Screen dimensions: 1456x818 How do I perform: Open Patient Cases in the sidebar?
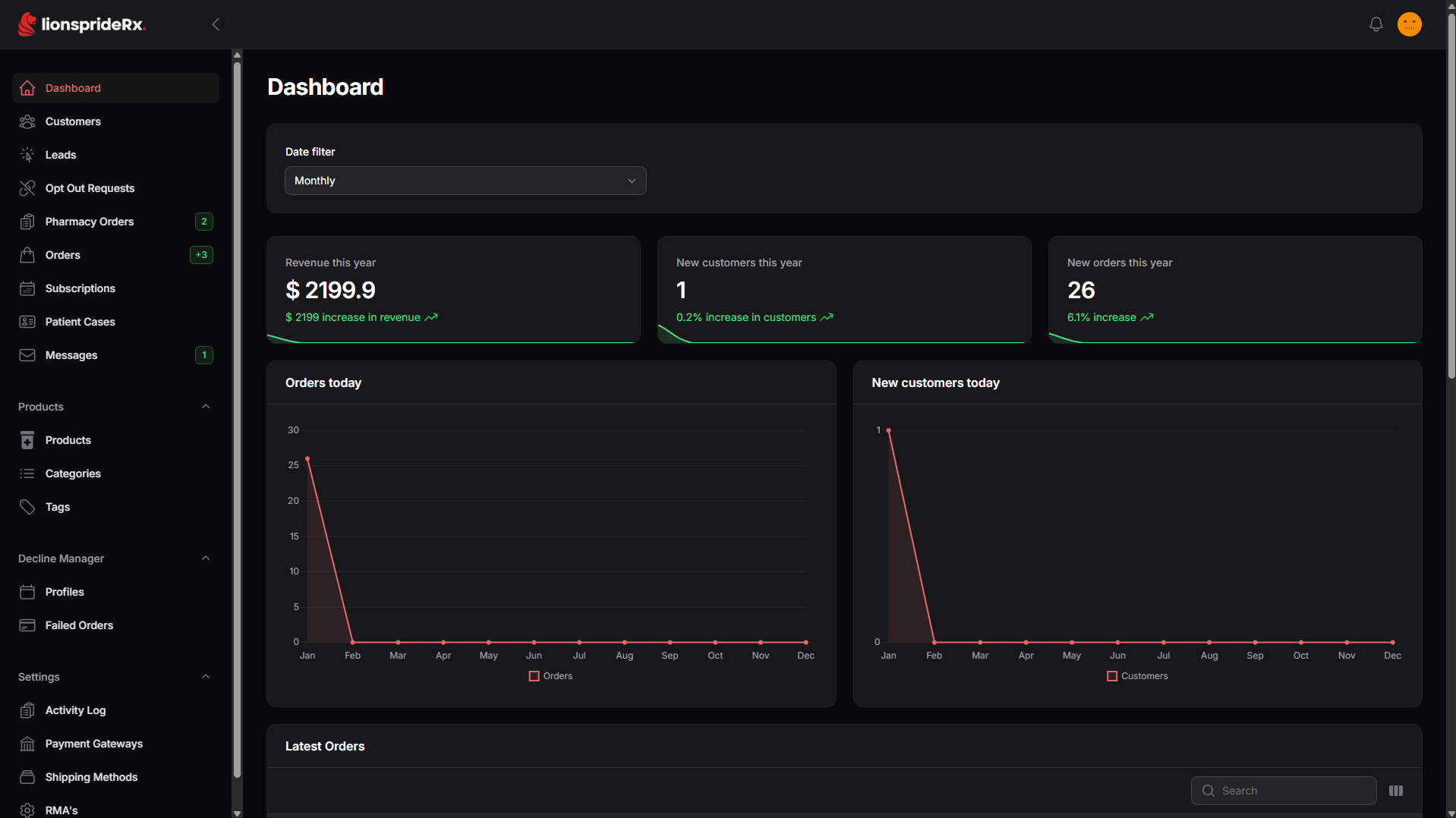tap(115, 322)
